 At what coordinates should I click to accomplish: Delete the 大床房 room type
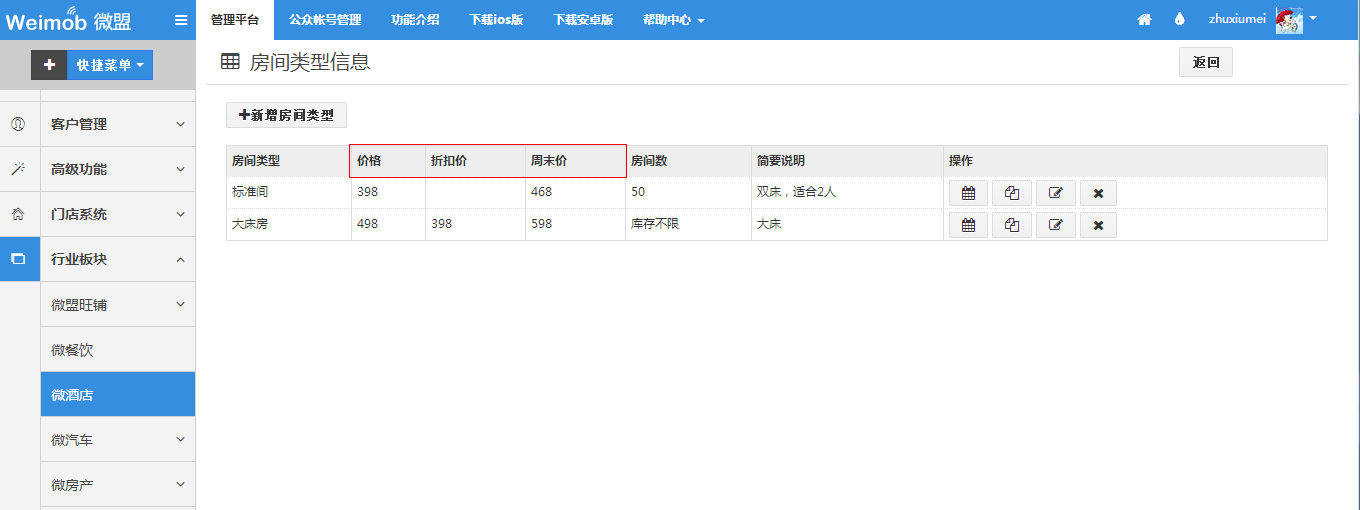(x=1098, y=225)
